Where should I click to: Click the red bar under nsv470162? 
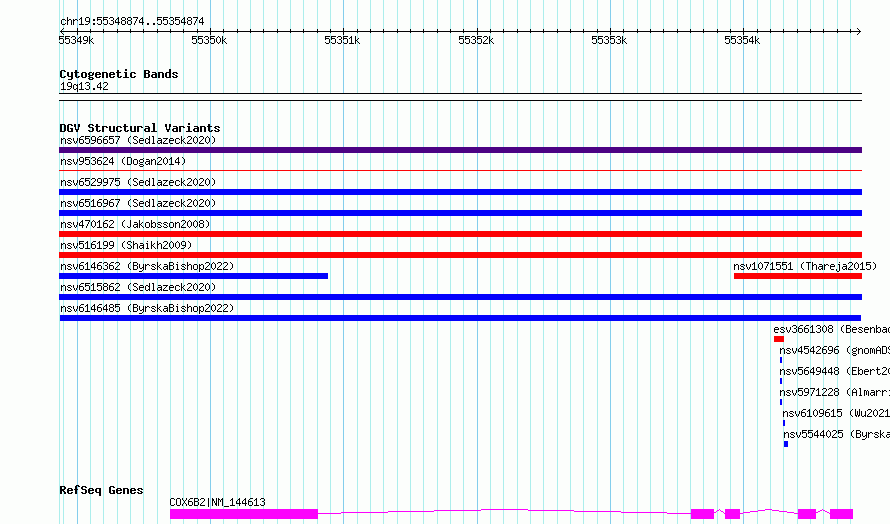click(460, 234)
